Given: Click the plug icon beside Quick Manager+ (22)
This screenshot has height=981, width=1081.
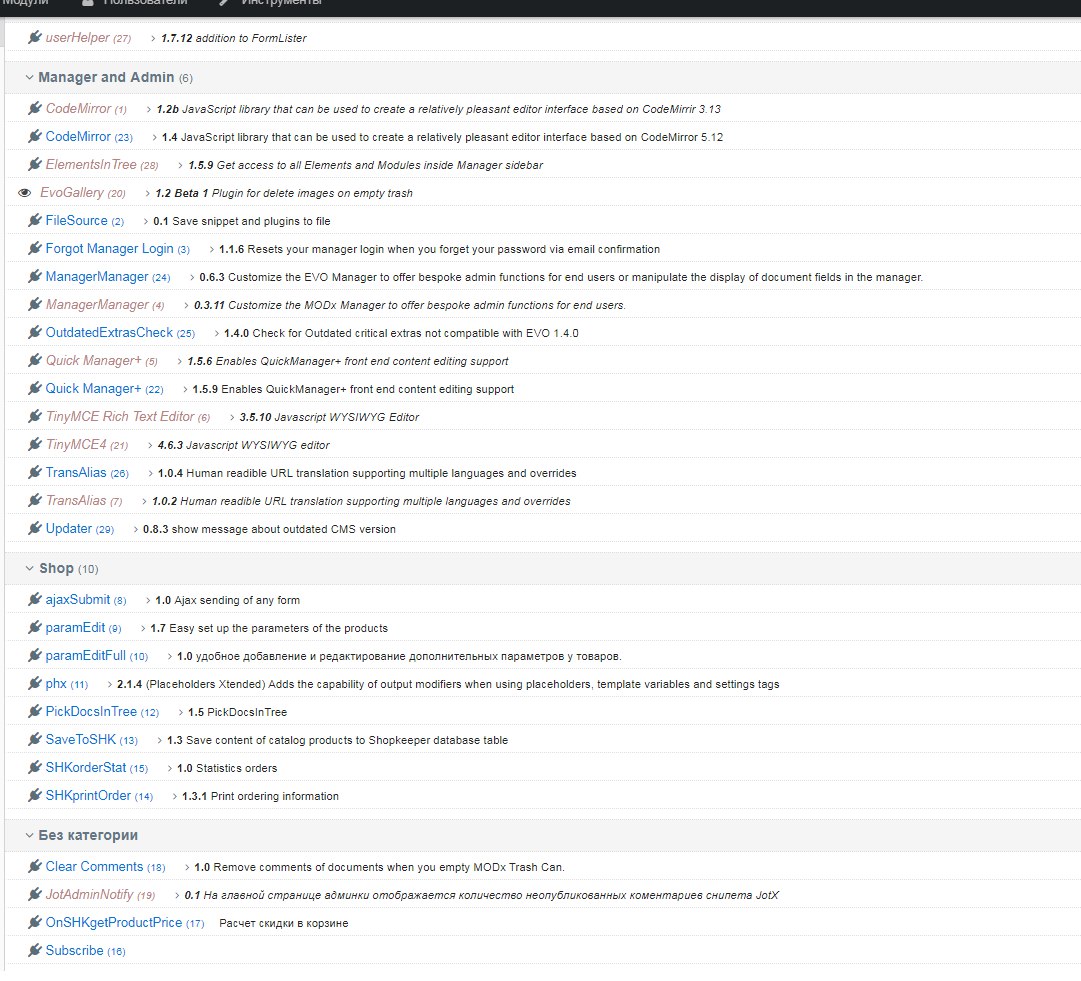Looking at the screenshot, I should [34, 388].
